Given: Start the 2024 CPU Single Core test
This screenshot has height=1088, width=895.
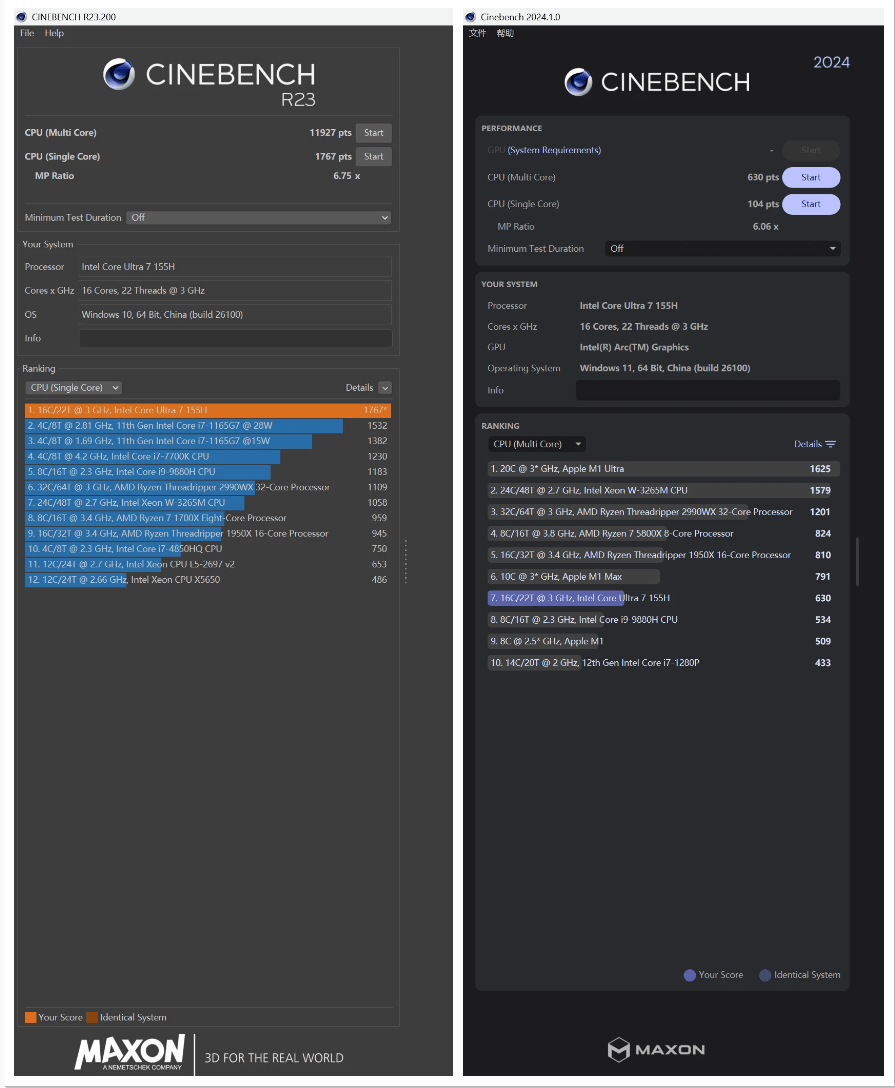Looking at the screenshot, I should (x=810, y=204).
